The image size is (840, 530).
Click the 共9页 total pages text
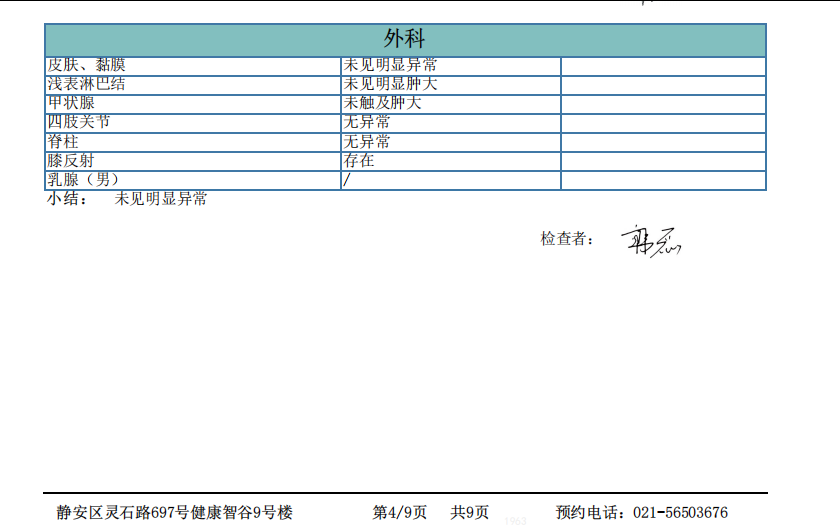point(470,512)
